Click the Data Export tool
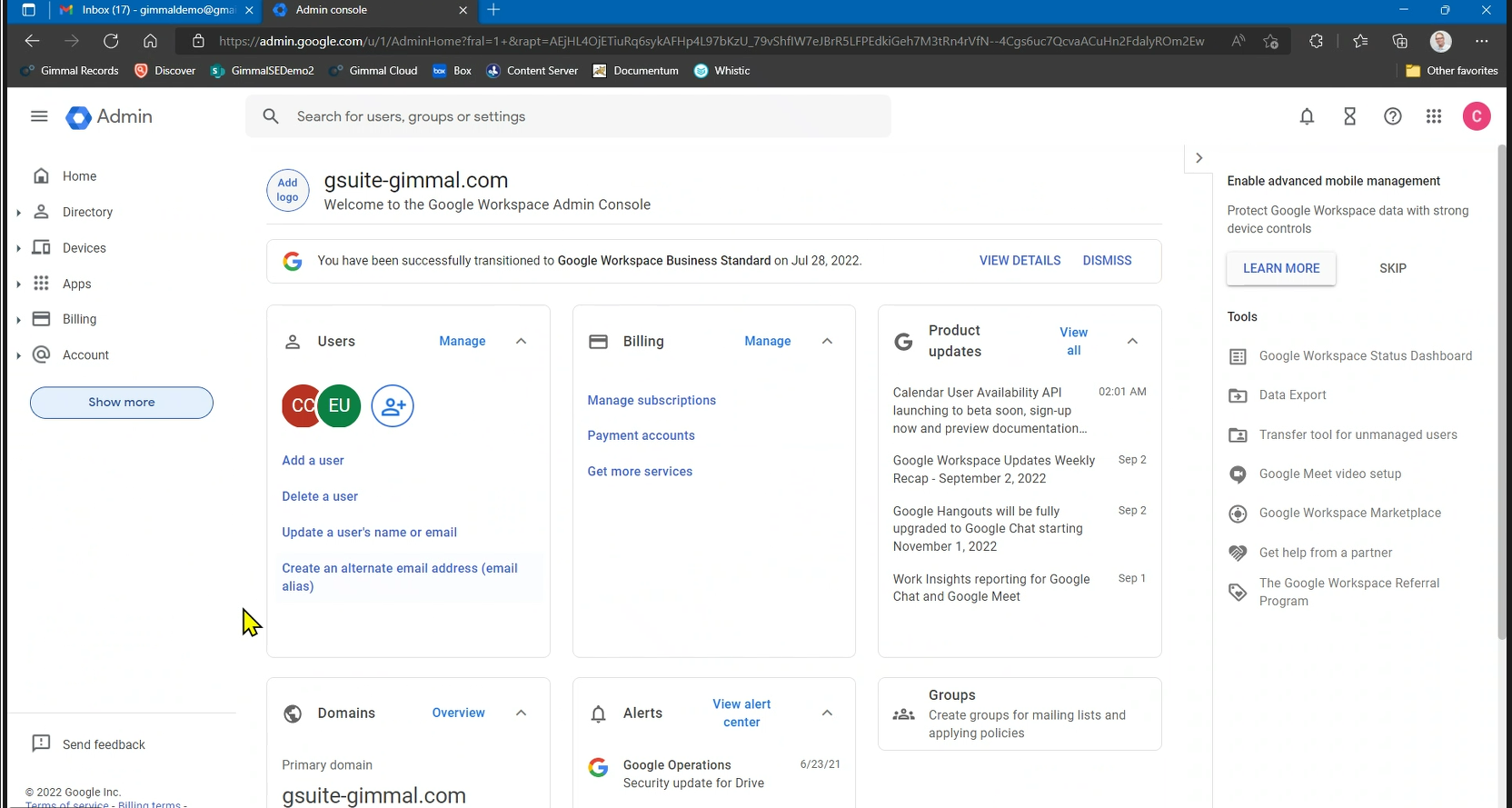1512x808 pixels. [x=1292, y=395]
